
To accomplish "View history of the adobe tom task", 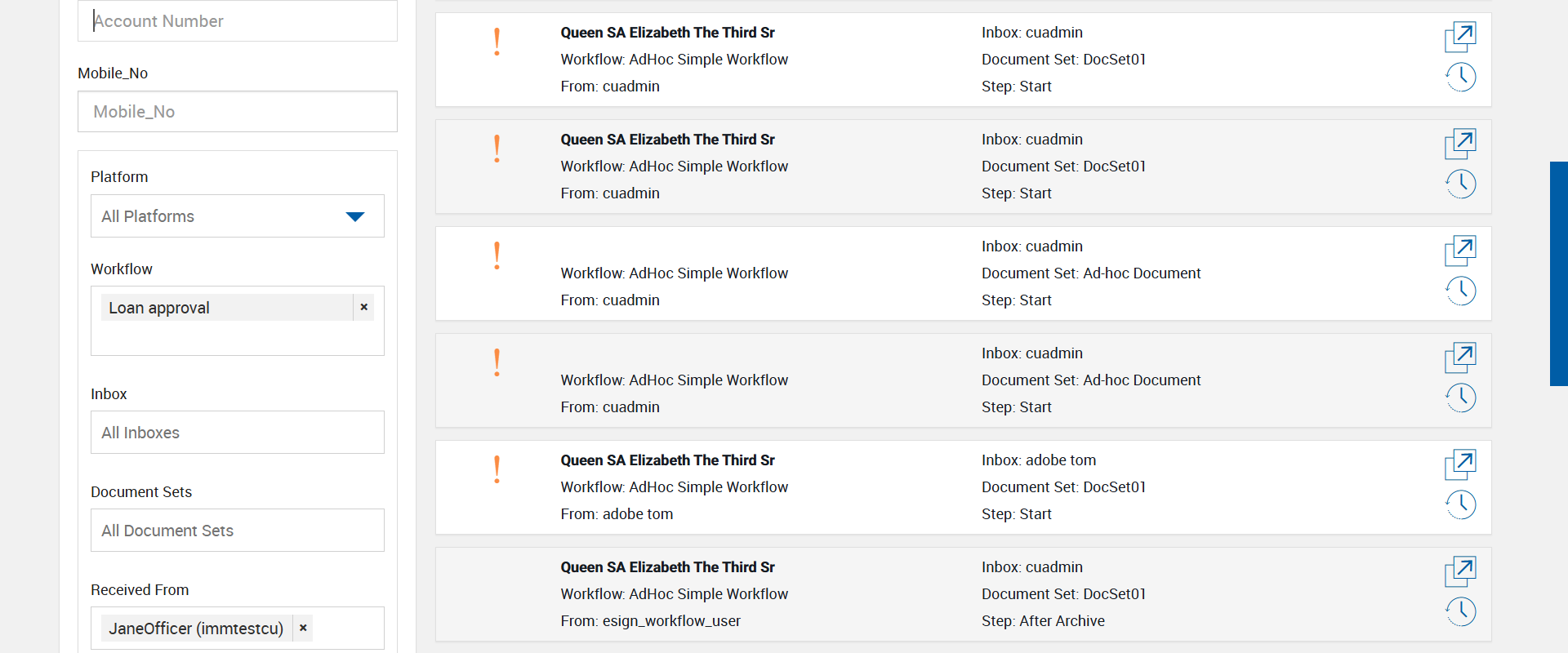I will coord(1460,505).
